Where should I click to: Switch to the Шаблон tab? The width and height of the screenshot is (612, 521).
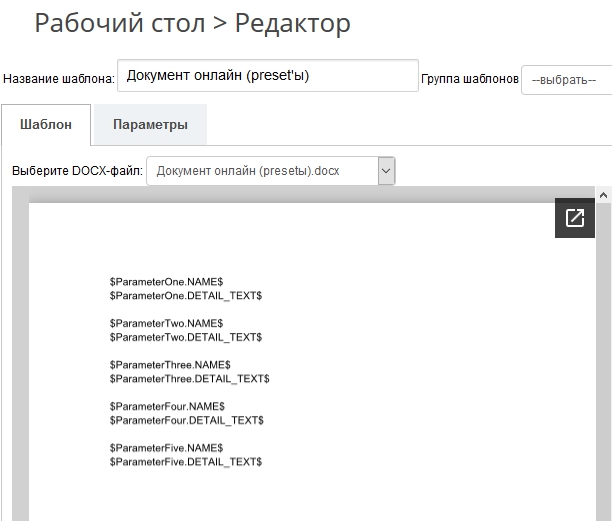[46, 125]
